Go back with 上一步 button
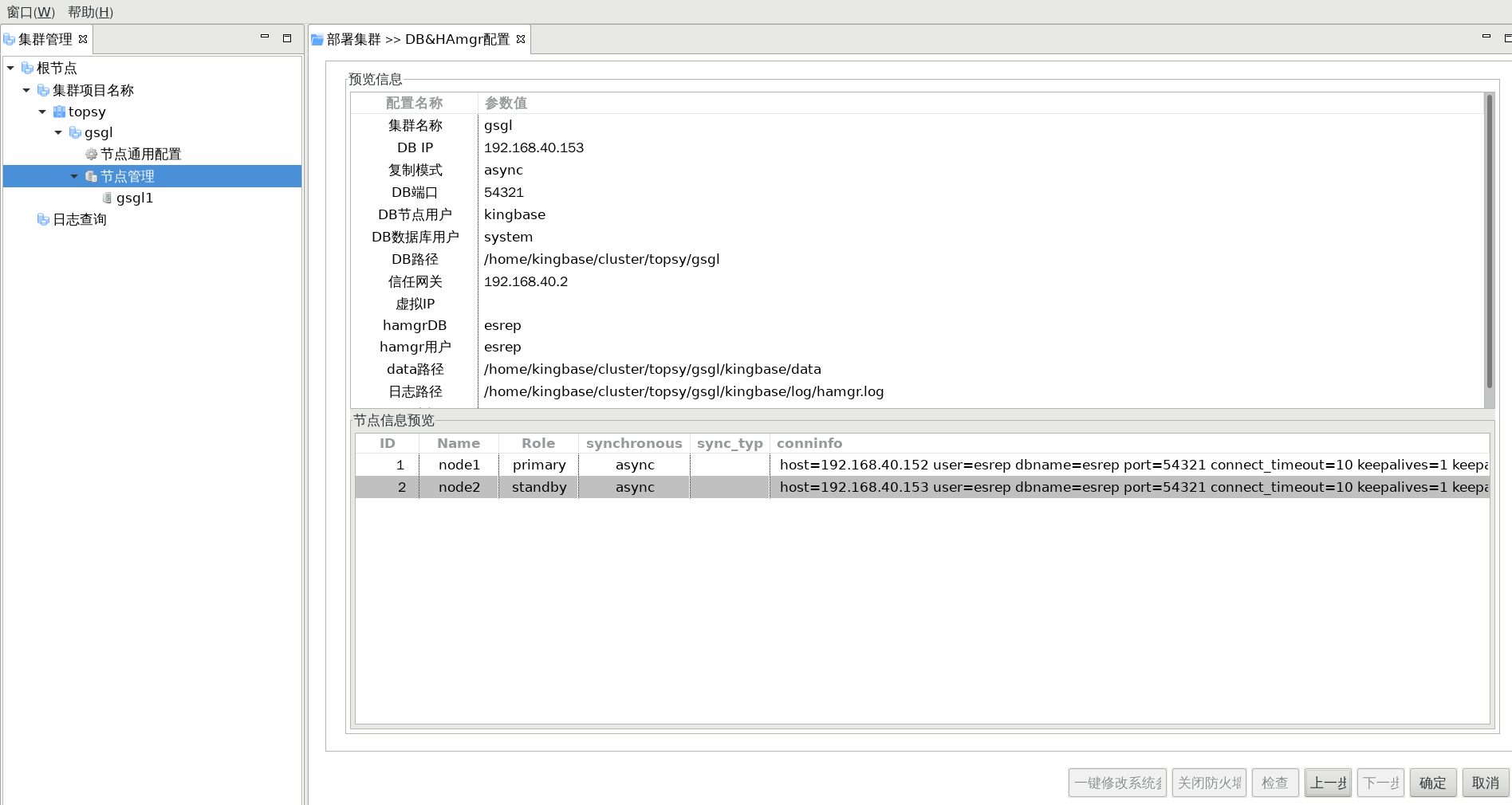 (x=1328, y=783)
